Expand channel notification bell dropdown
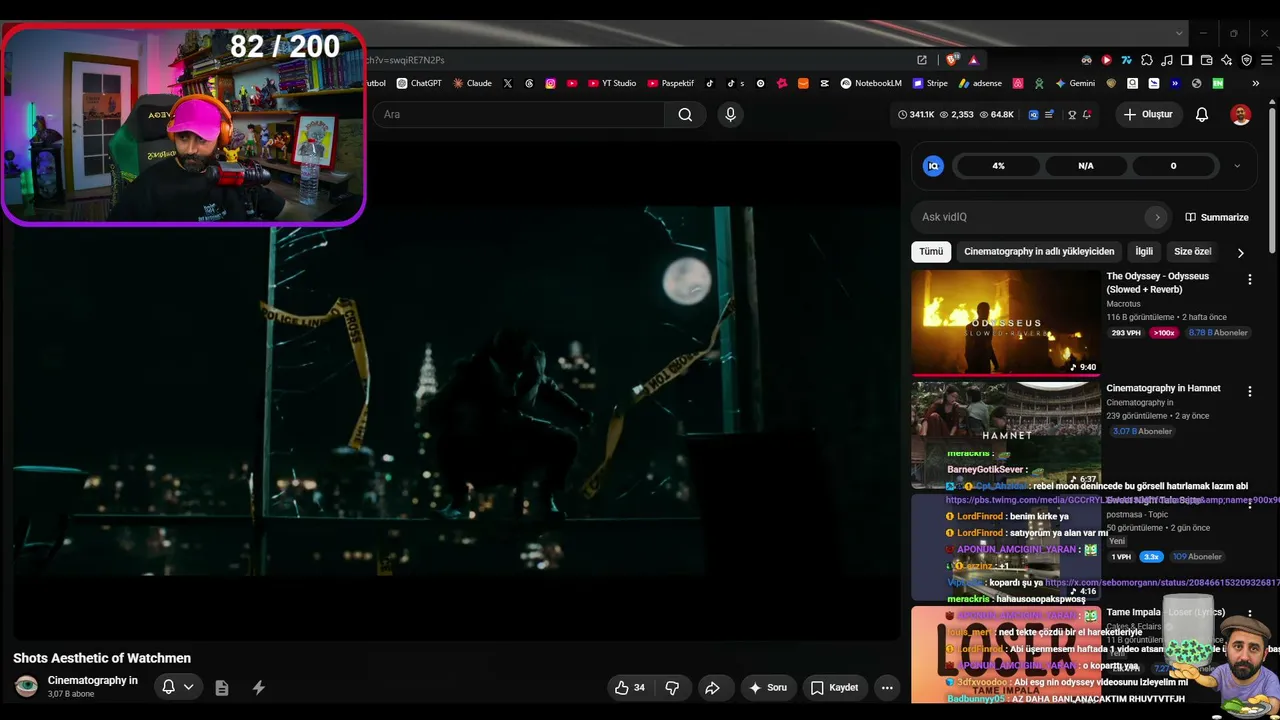The width and height of the screenshot is (1280, 720). click(178, 687)
